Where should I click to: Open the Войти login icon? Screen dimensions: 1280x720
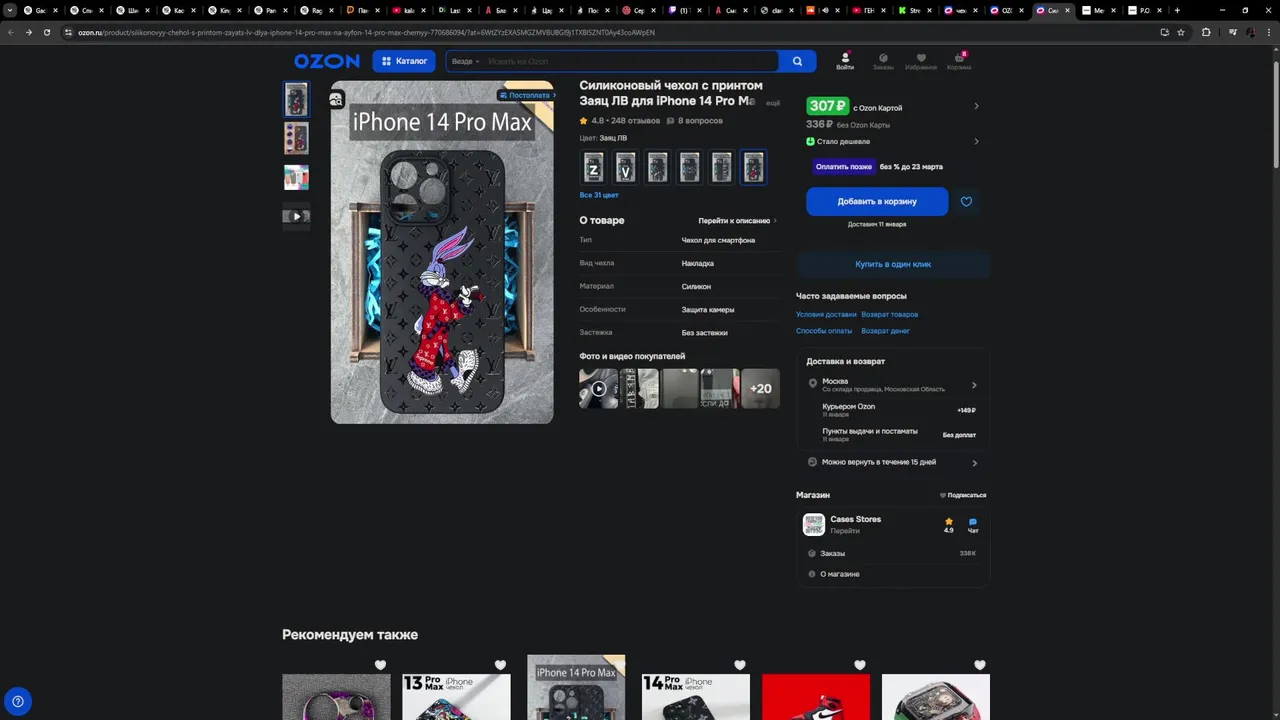pyautogui.click(x=845, y=61)
